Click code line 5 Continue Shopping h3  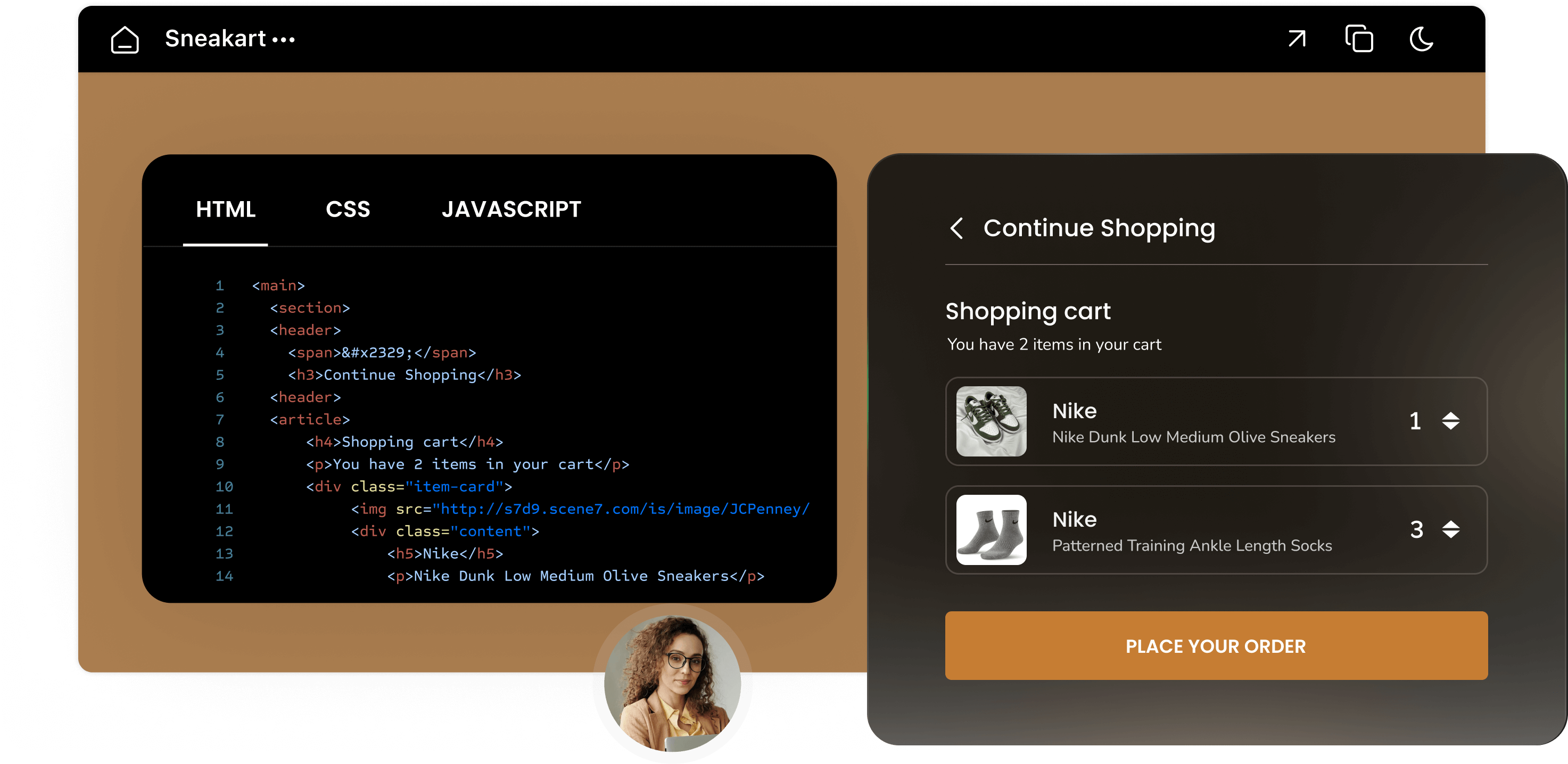tap(404, 375)
